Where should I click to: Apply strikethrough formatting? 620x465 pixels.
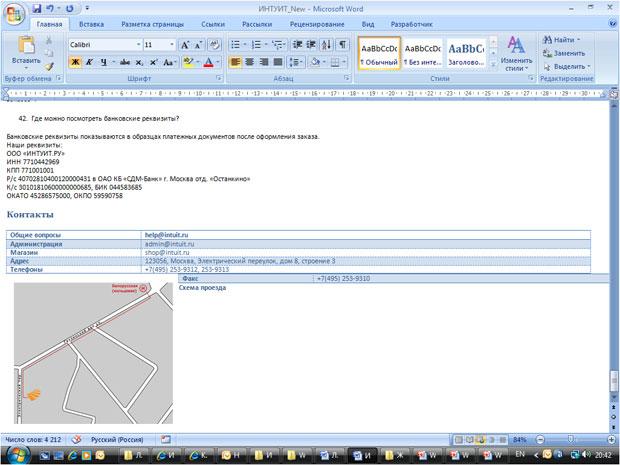125,62
